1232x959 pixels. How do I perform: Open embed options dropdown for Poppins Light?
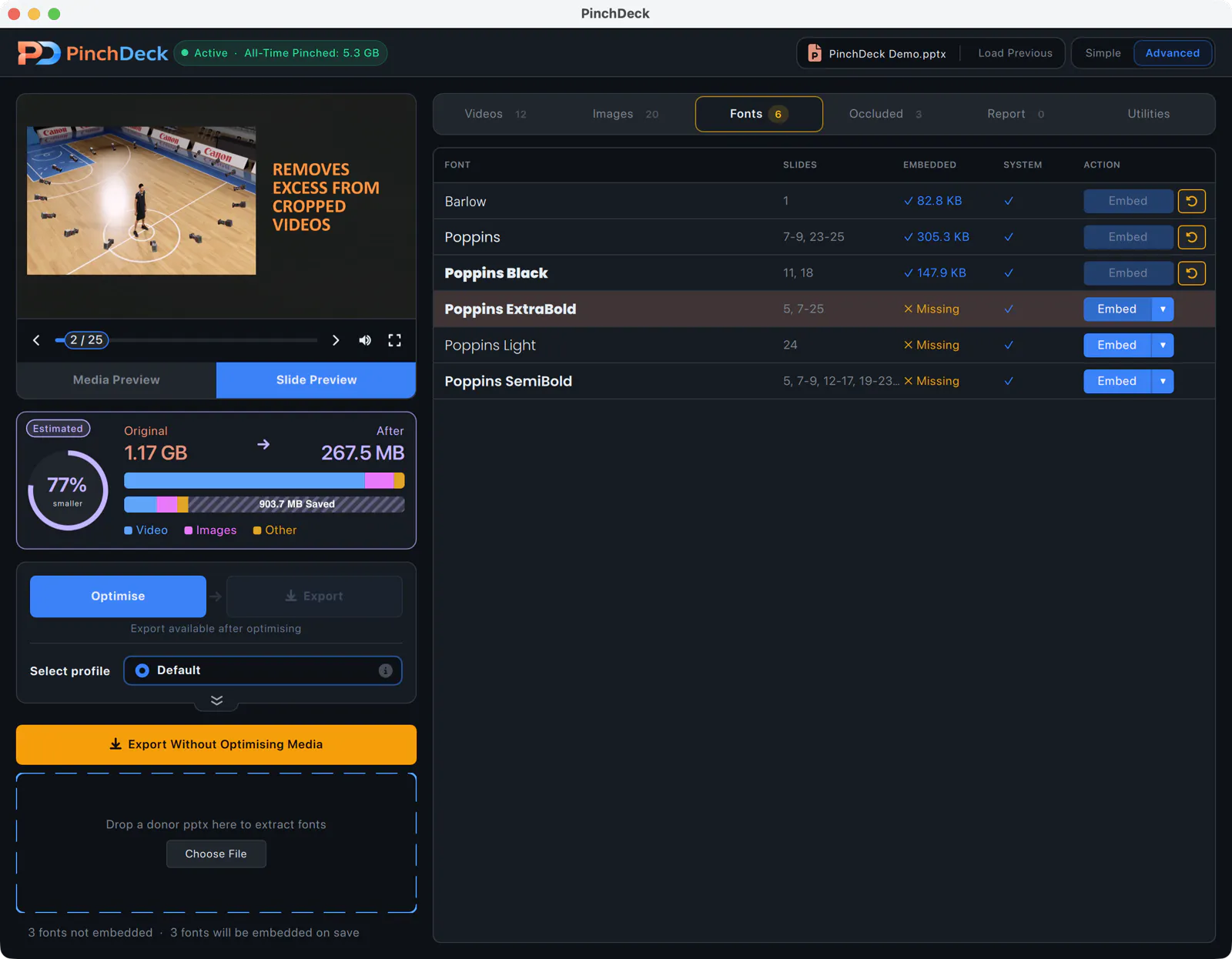click(1163, 346)
